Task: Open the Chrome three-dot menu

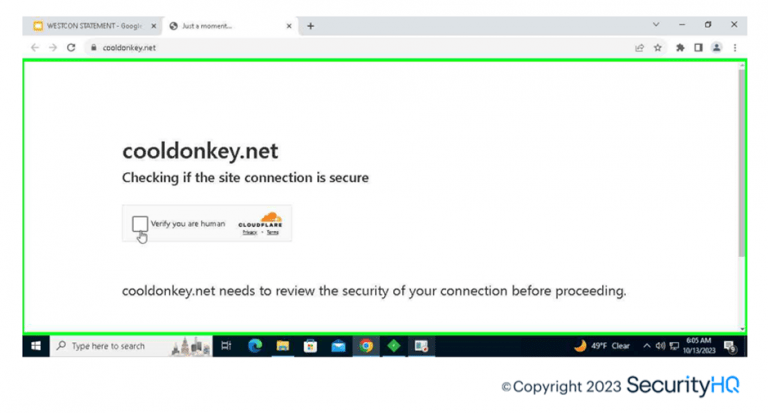Action: point(735,47)
